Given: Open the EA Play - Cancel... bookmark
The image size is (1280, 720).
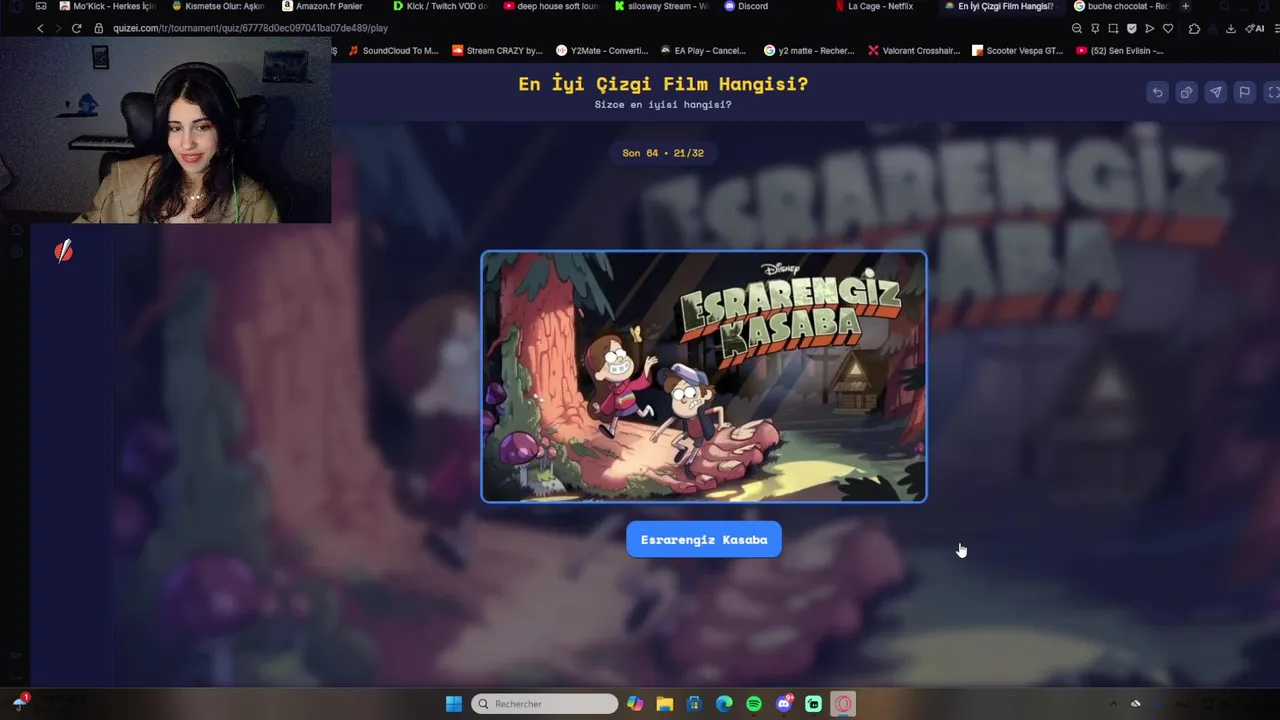Looking at the screenshot, I should [704, 50].
